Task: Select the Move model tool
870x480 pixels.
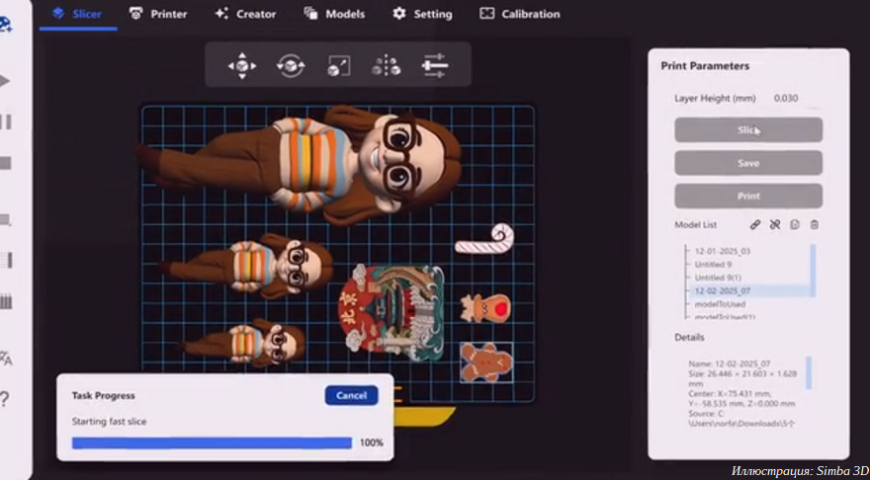Action: pyautogui.click(x=242, y=65)
